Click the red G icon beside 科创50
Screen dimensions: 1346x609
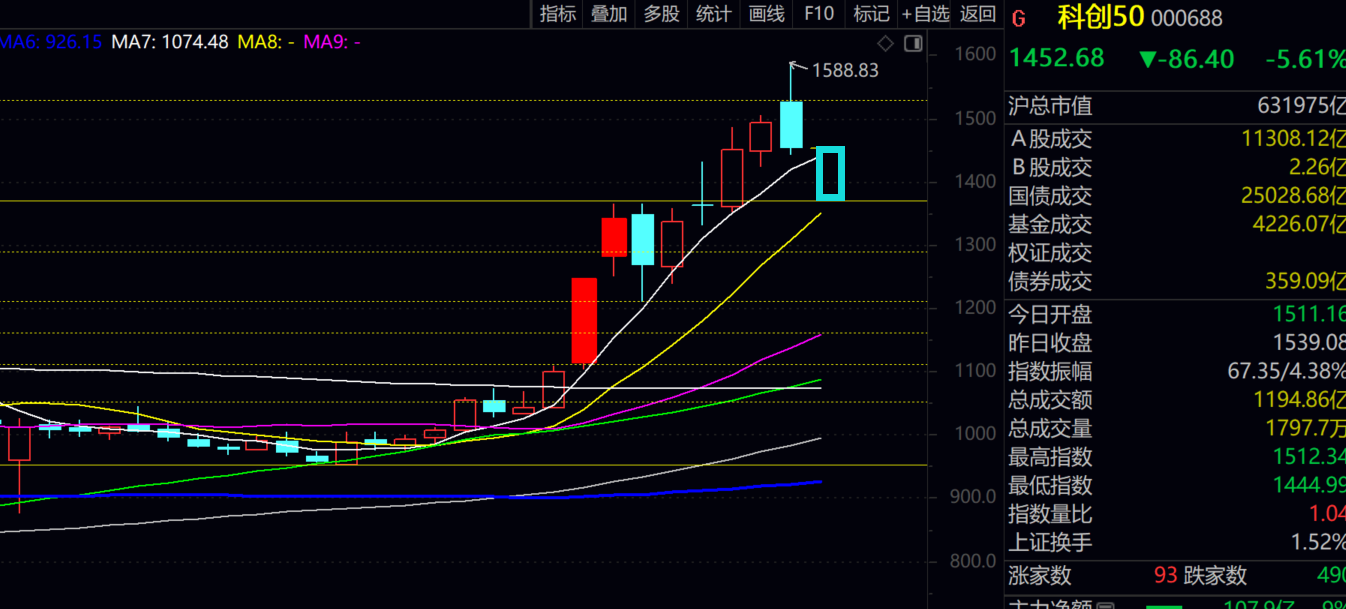pyautogui.click(x=1019, y=18)
